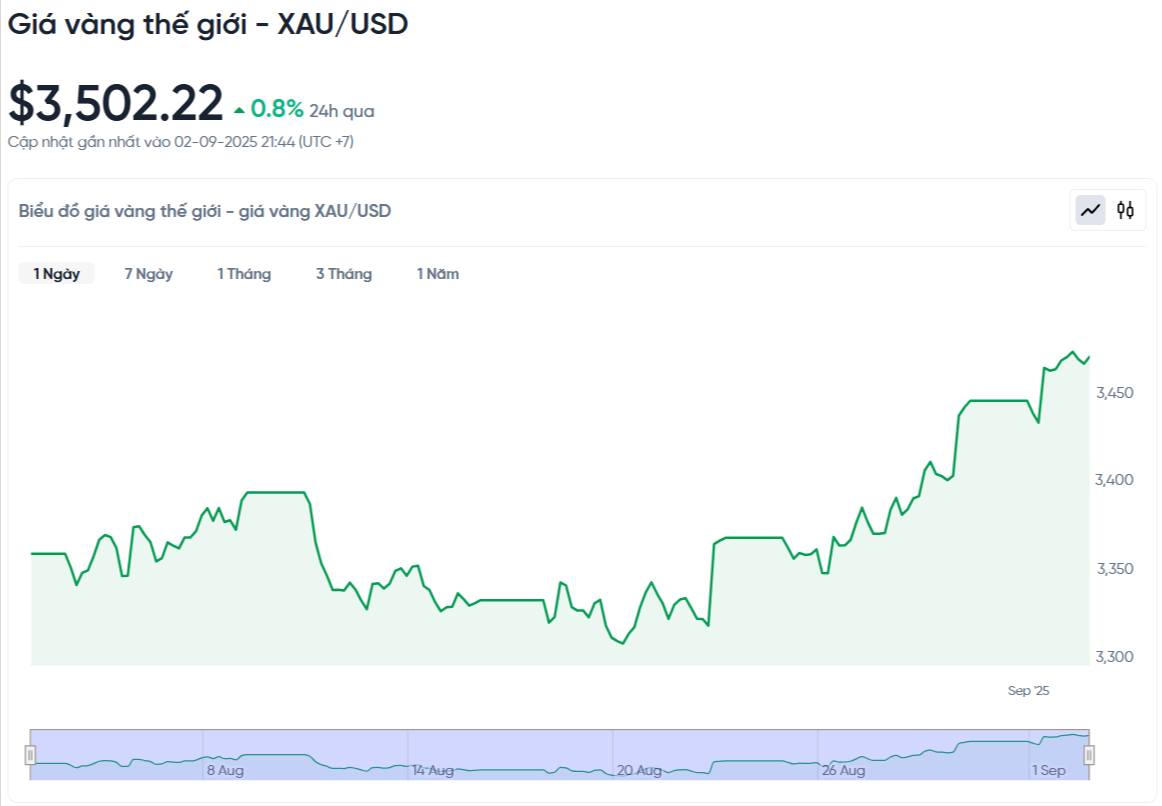Click the 3,350 y-axis label
This screenshot has height=806, width=1162.
click(x=1115, y=569)
